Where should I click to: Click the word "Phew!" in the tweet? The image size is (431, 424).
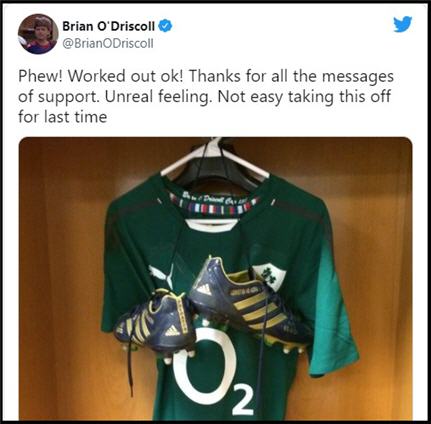tap(41, 76)
